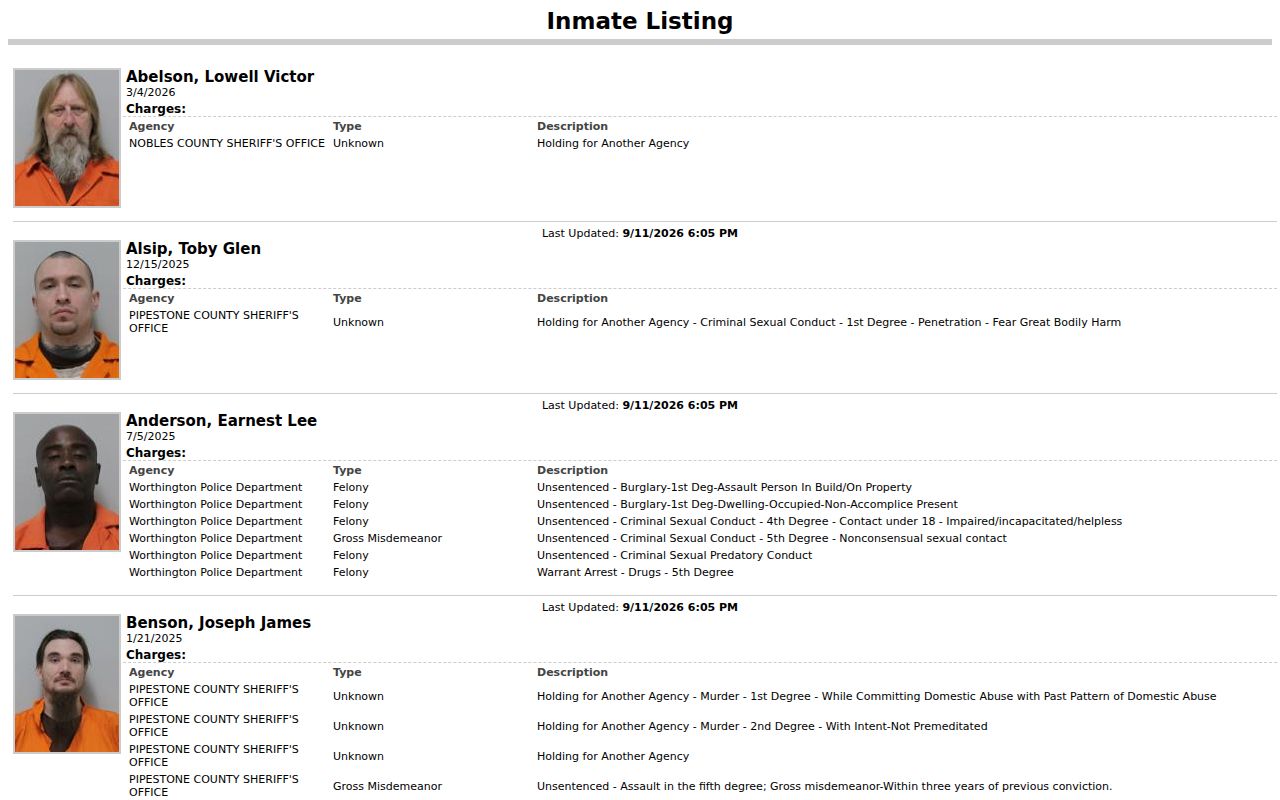
Task: Click NOBLES COUNTY SHERIFF'S OFFICE agency cell
Action: 227,143
